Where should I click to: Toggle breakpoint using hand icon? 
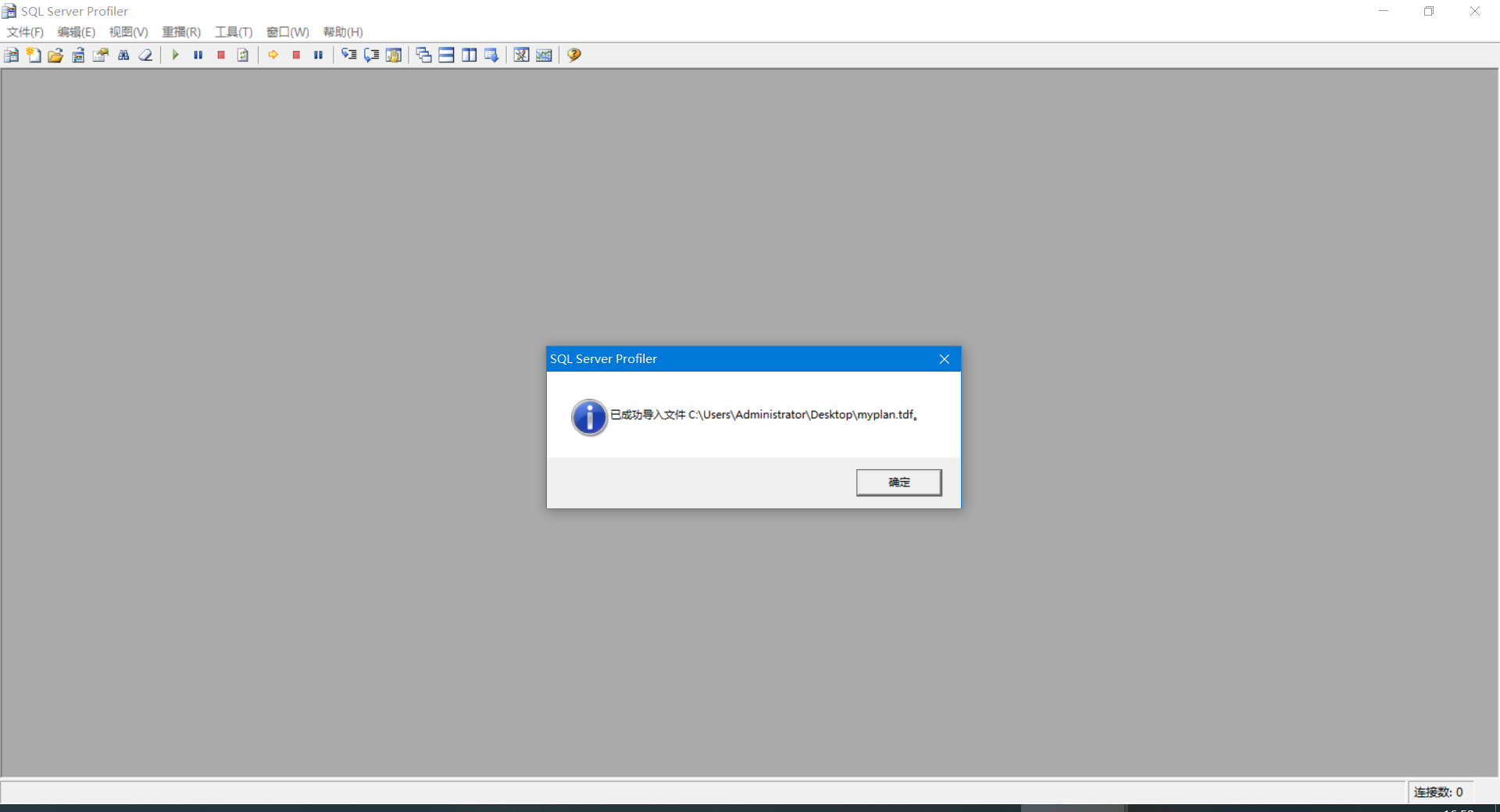click(394, 55)
